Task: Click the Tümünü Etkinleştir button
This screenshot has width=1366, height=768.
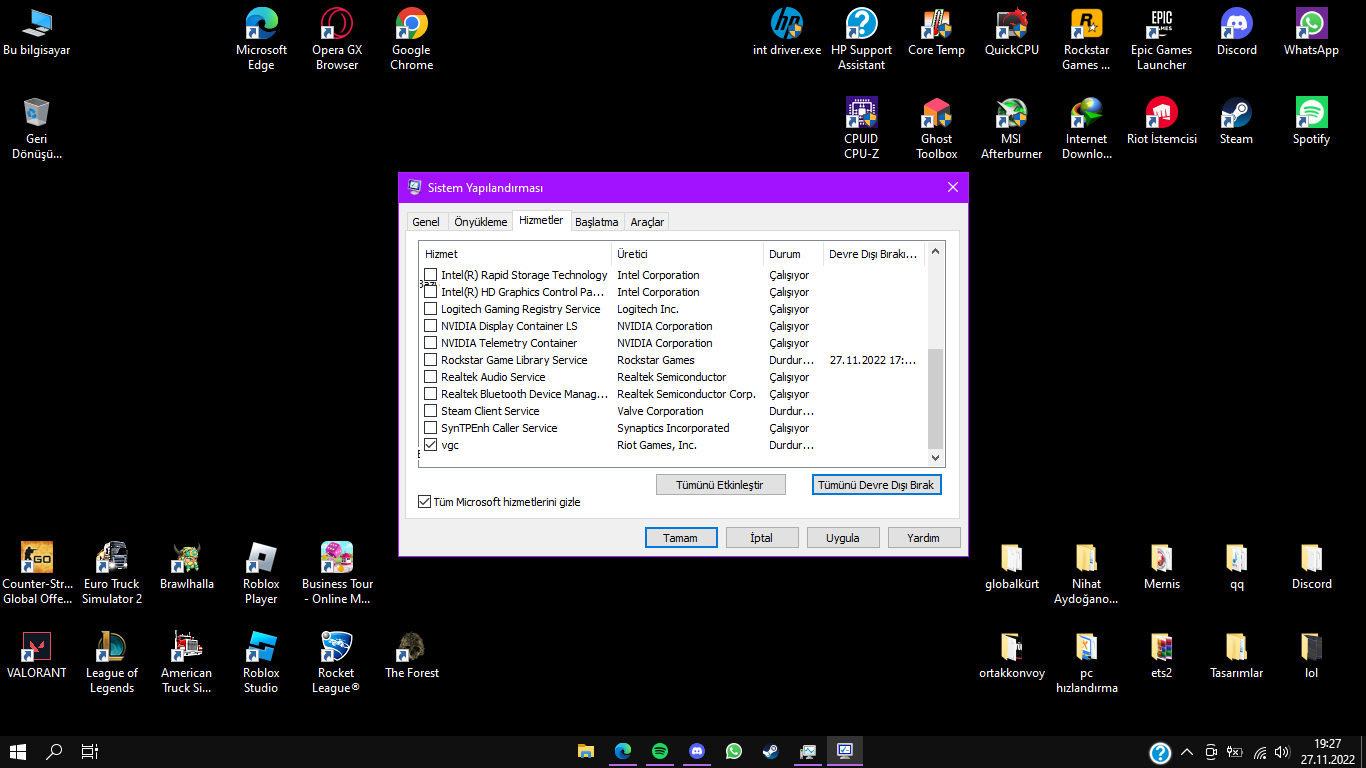Action: (x=720, y=485)
